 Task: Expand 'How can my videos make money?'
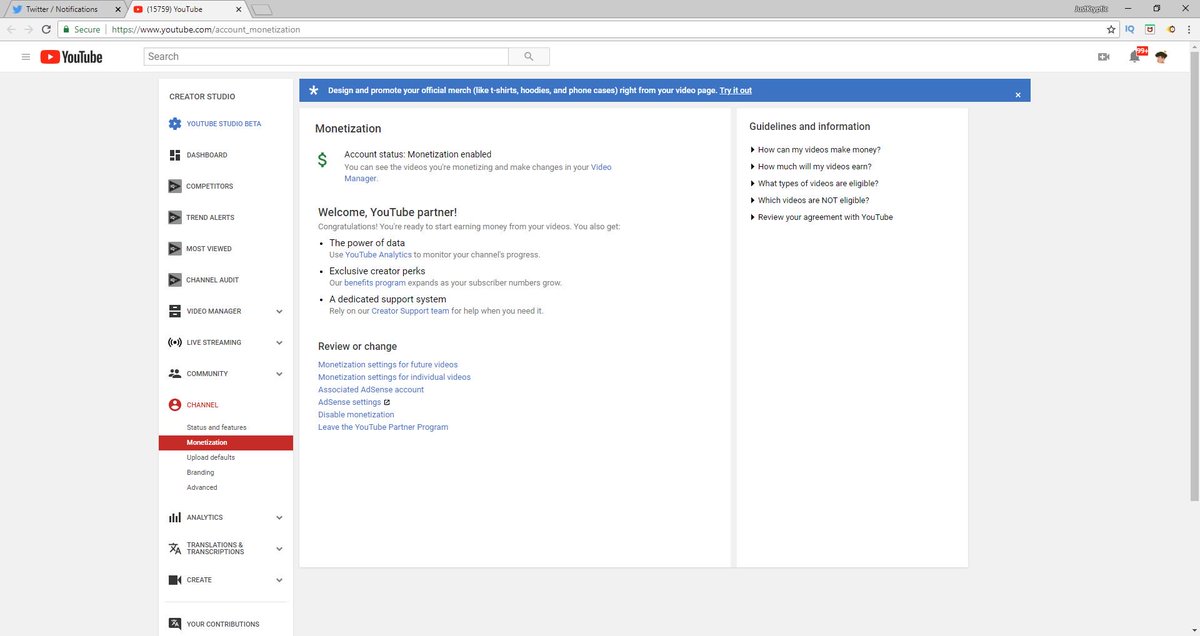coord(815,150)
